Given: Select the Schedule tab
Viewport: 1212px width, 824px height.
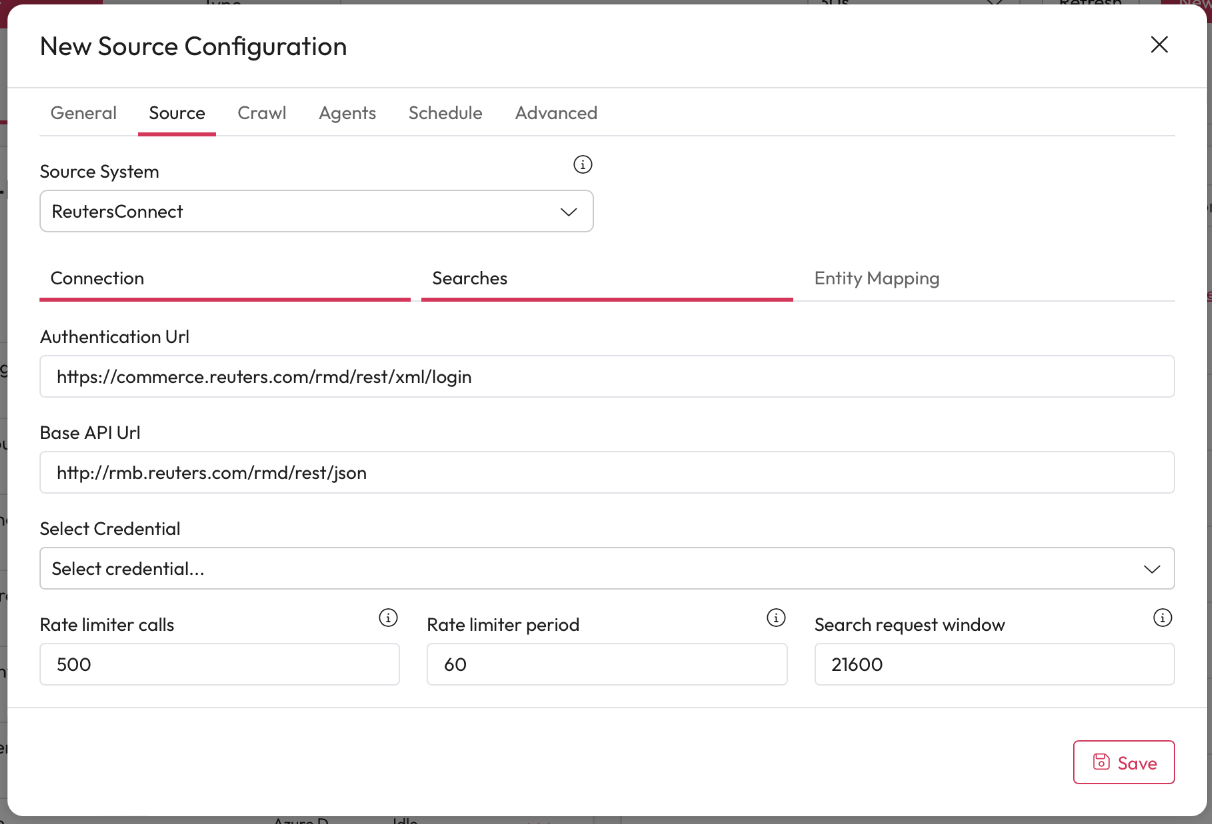Looking at the screenshot, I should 445,113.
